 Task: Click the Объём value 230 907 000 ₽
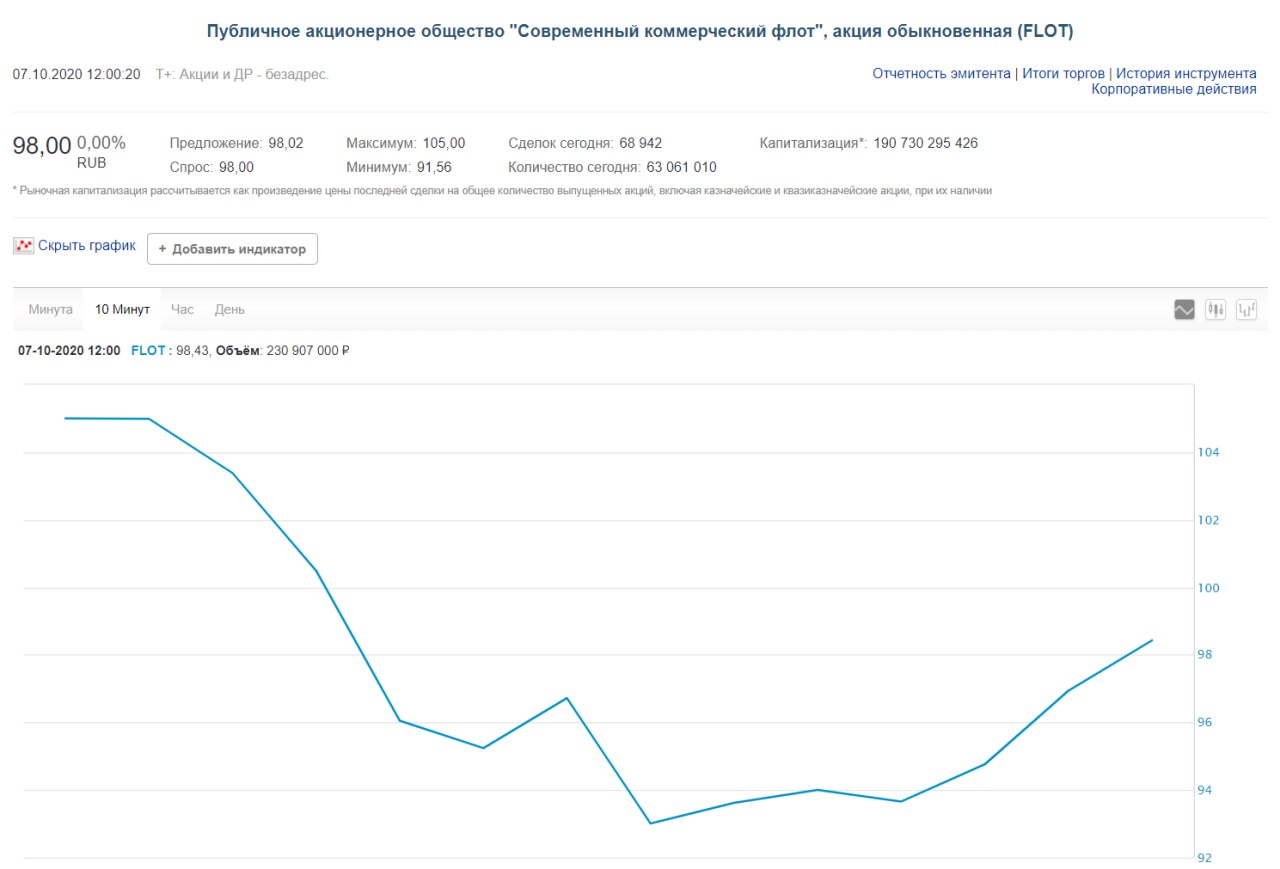pos(306,351)
